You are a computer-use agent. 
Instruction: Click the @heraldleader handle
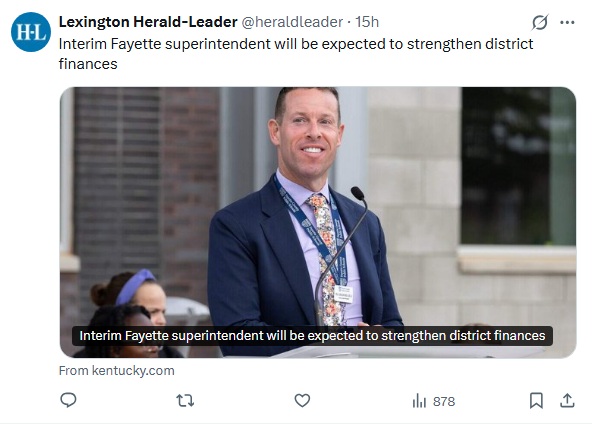[x=292, y=22]
